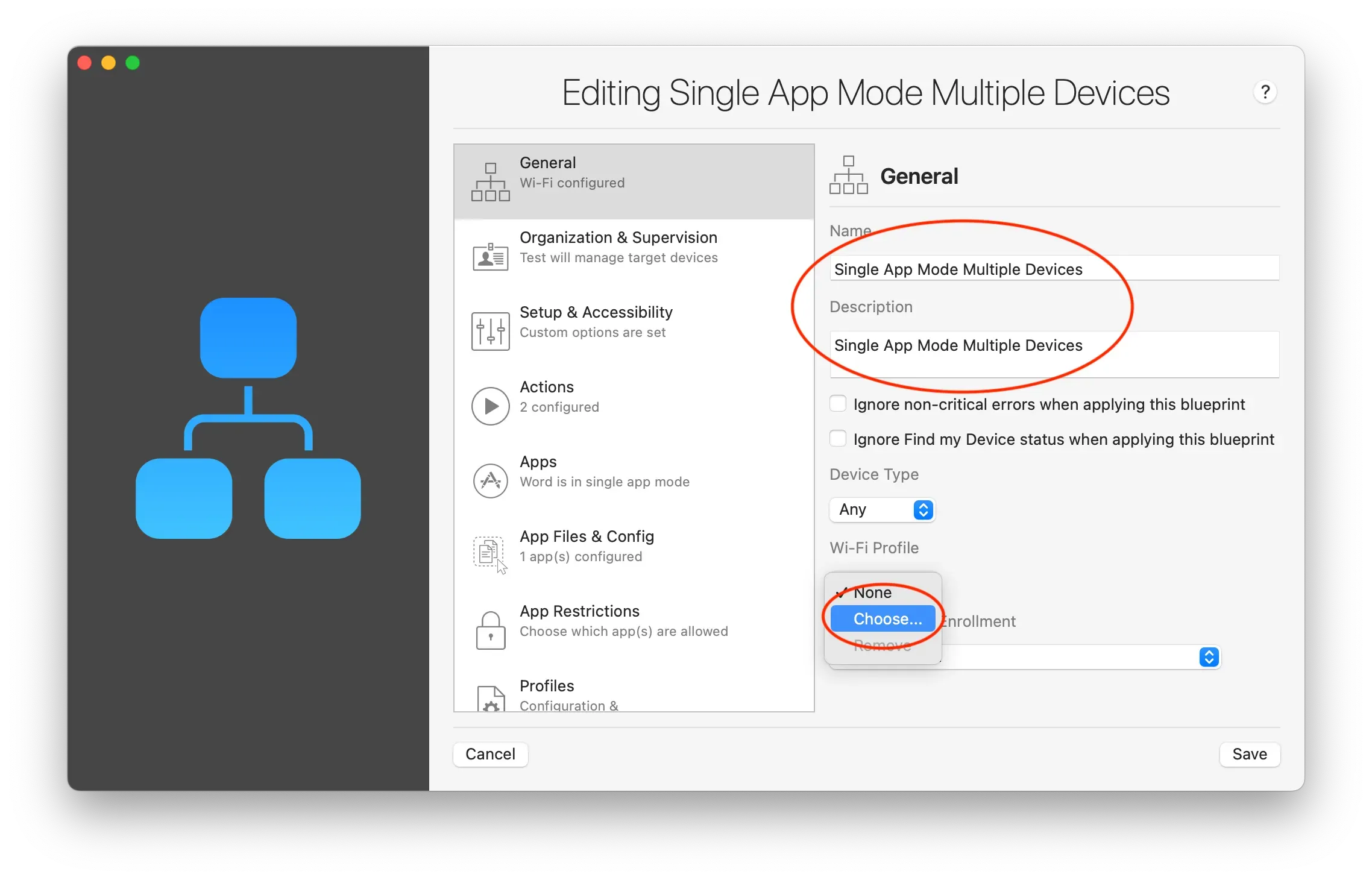Screen dimensions: 1372x880
Task: Click the Actions play icon
Action: 490,406
